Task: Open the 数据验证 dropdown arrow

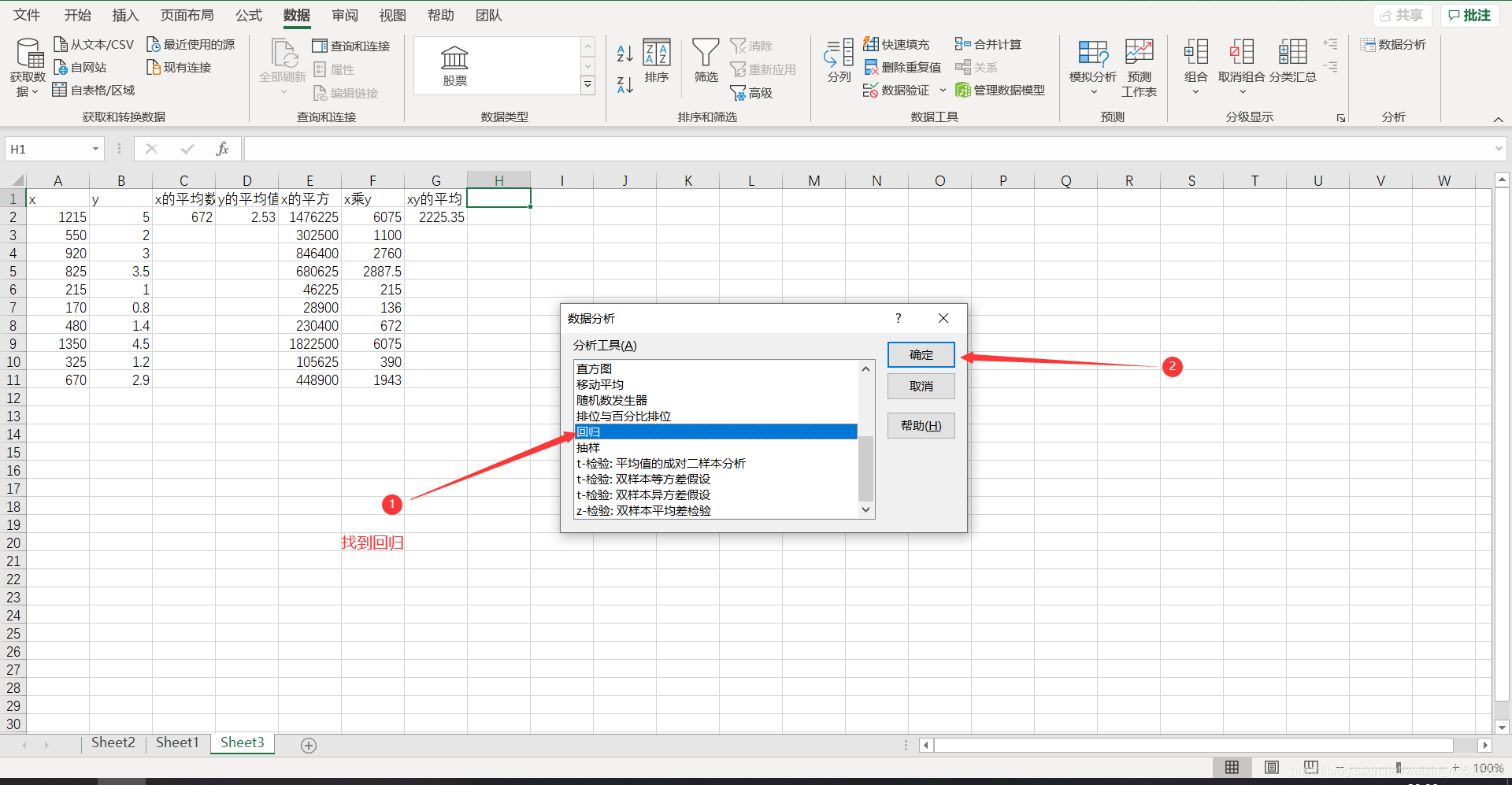Action: coord(943,90)
